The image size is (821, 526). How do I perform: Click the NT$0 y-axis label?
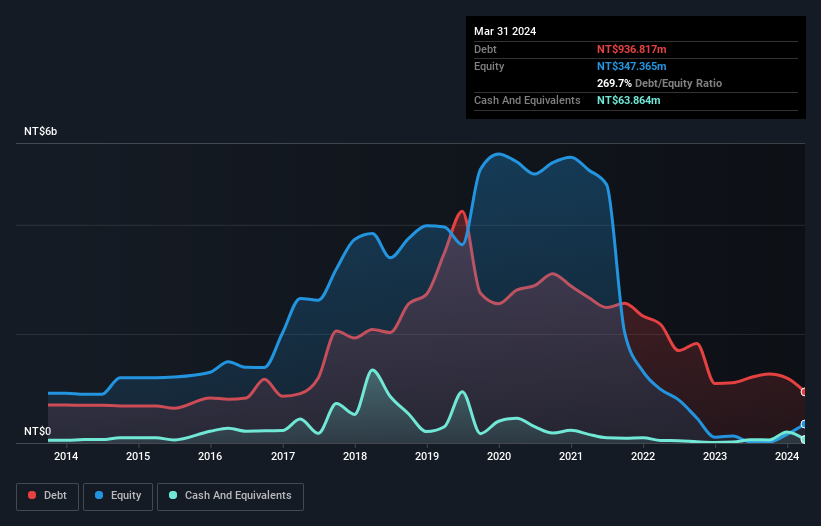tap(38, 431)
